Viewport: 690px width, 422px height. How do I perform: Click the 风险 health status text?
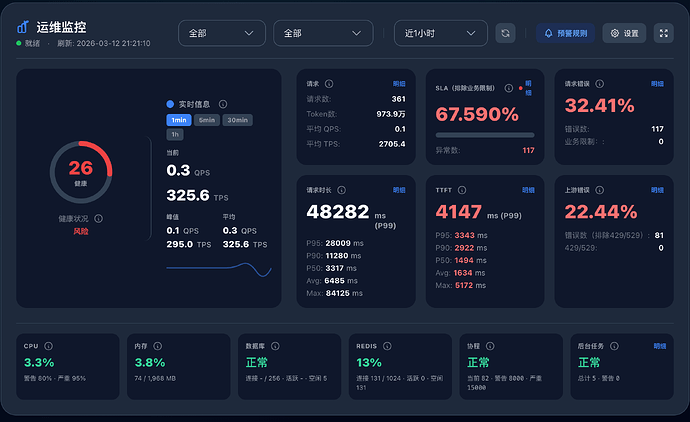[x=81, y=231]
